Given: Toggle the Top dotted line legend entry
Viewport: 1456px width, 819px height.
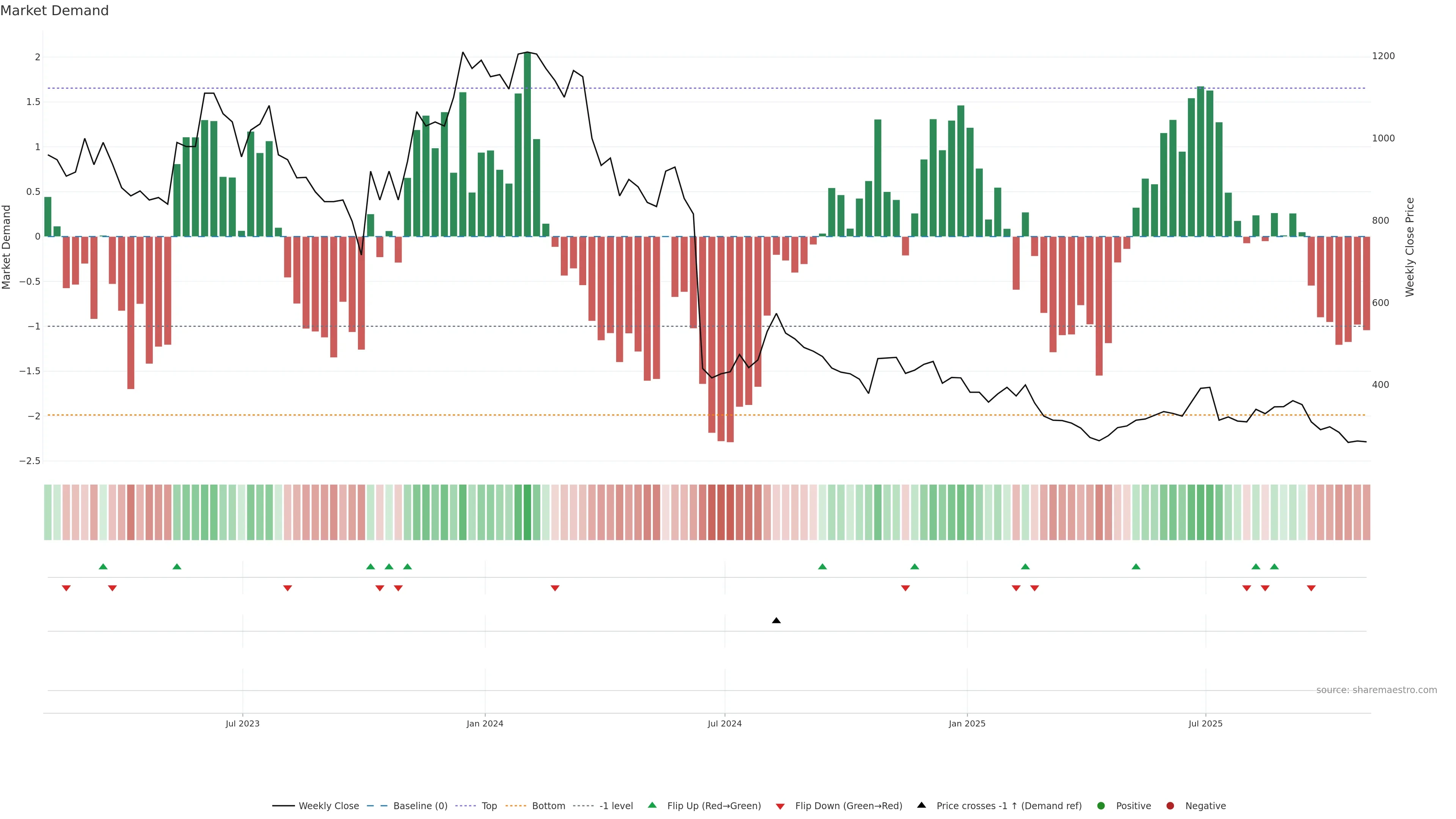Looking at the screenshot, I should [489, 805].
